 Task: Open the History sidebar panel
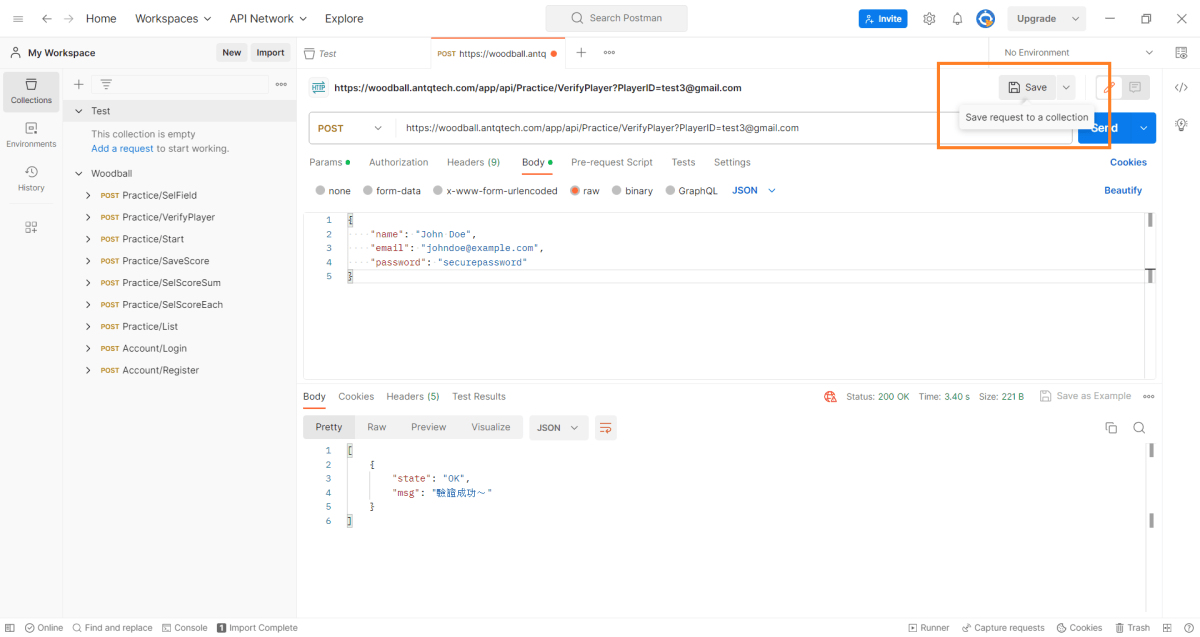click(31, 179)
